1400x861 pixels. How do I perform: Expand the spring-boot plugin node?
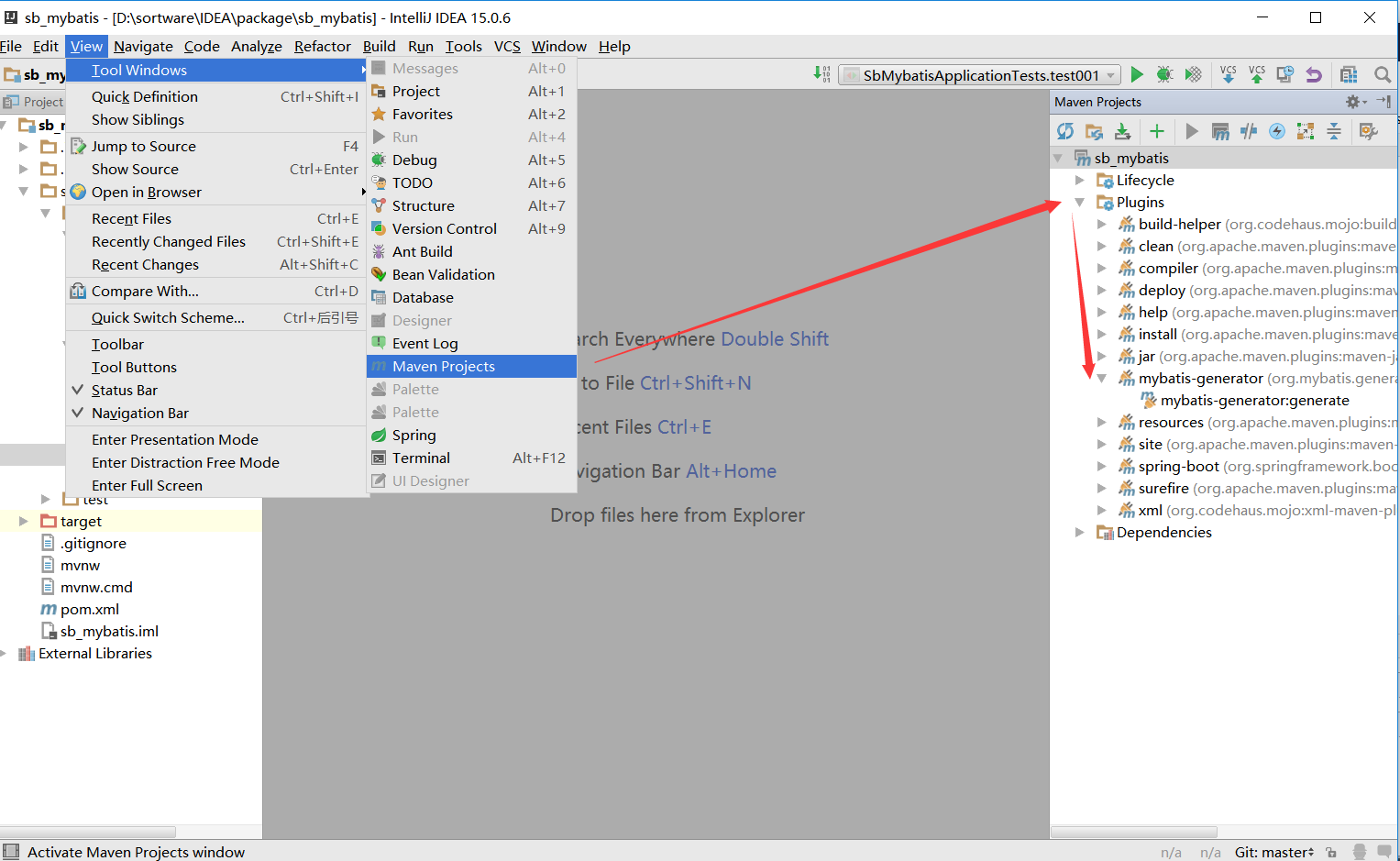pos(1102,467)
